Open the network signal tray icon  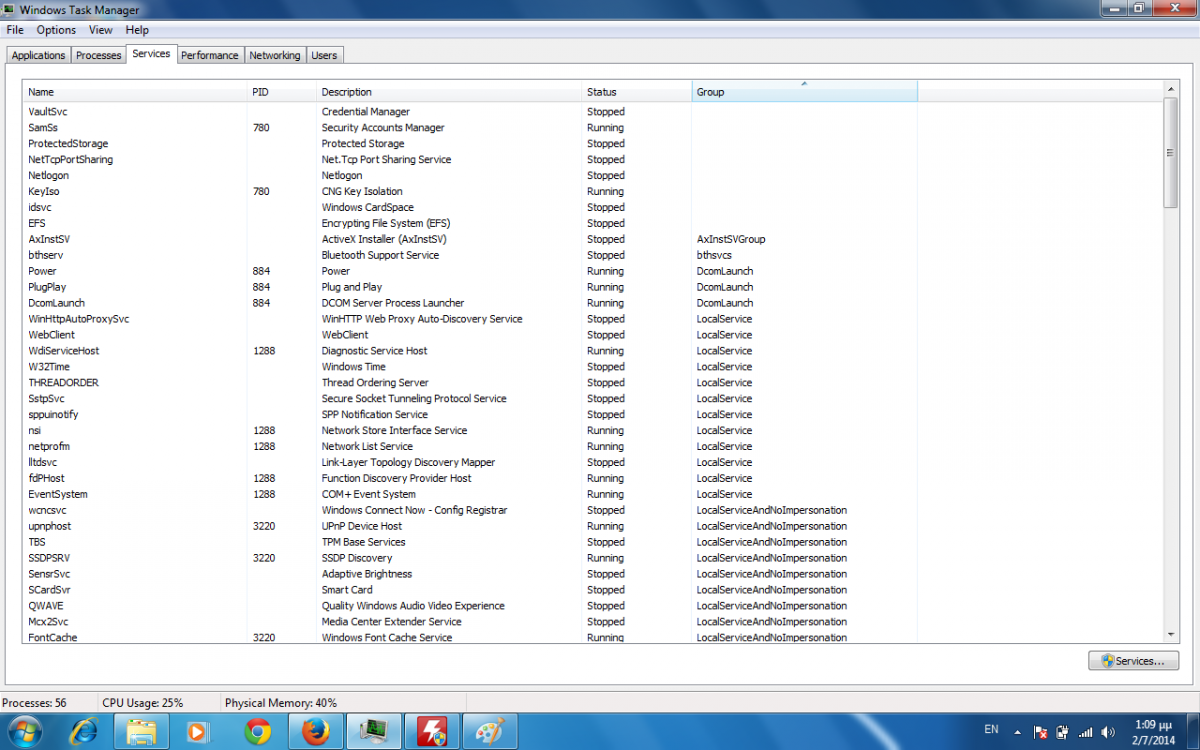pos(1085,732)
